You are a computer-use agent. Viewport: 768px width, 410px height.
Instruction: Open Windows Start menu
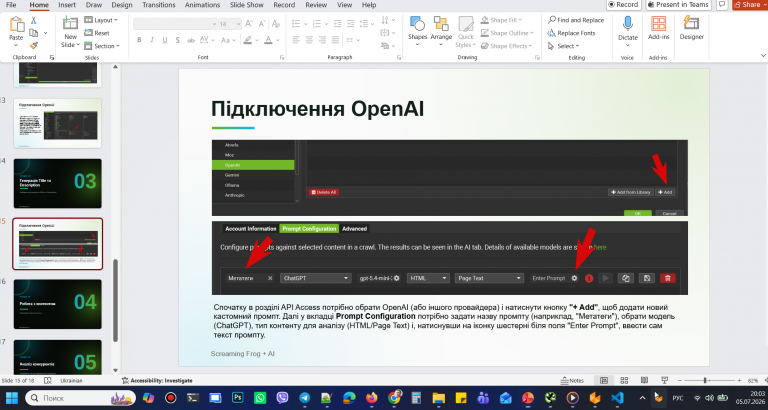coord(11,398)
